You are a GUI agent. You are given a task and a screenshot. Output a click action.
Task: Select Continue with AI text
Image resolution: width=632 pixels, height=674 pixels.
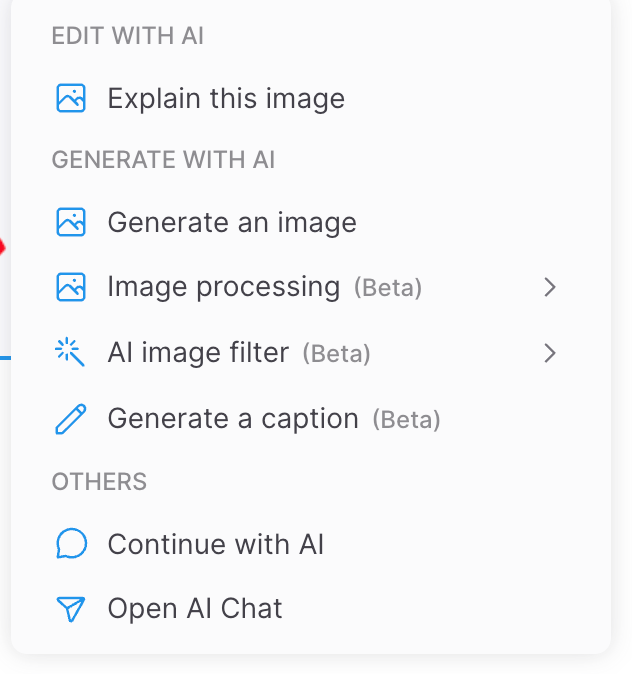click(x=216, y=544)
